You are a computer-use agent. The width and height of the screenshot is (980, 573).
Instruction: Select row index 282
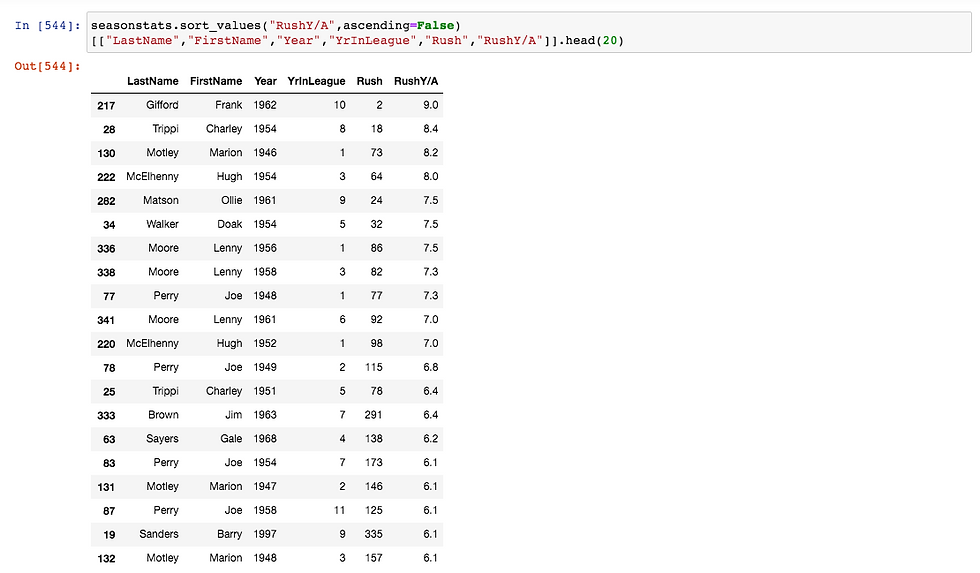(106, 201)
